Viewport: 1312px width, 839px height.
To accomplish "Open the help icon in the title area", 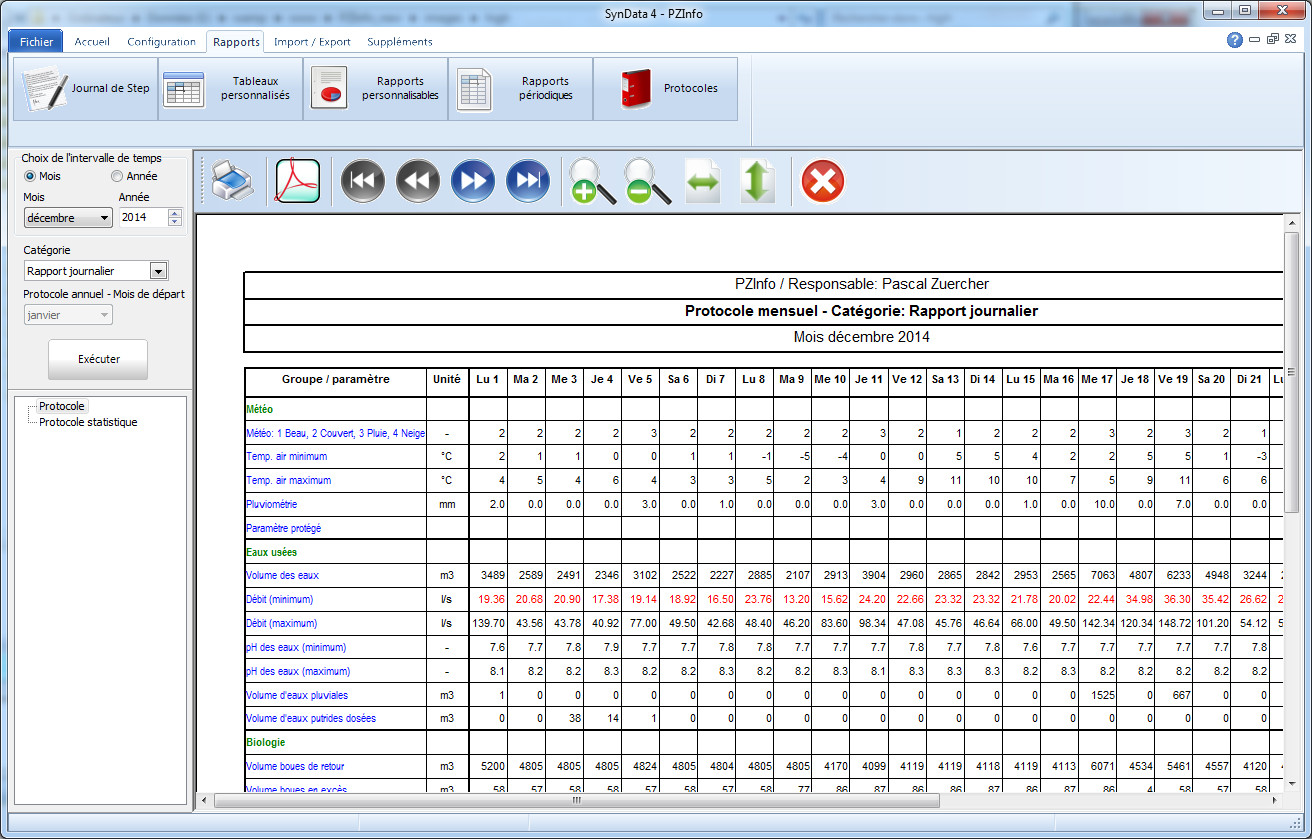I will tap(1235, 40).
